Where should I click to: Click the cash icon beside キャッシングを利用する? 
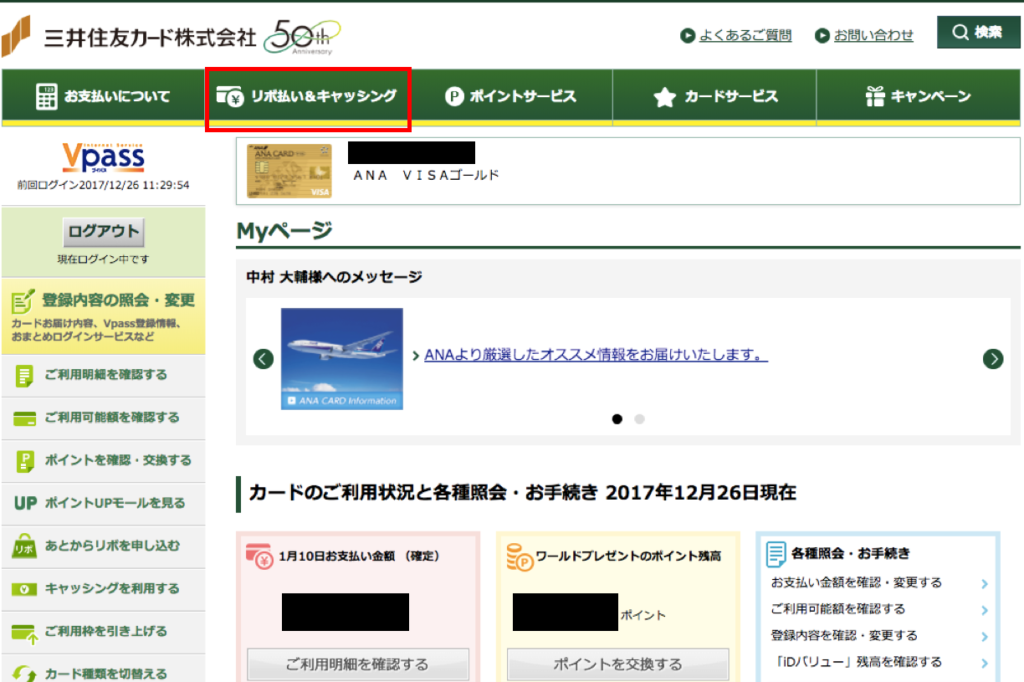[24, 589]
